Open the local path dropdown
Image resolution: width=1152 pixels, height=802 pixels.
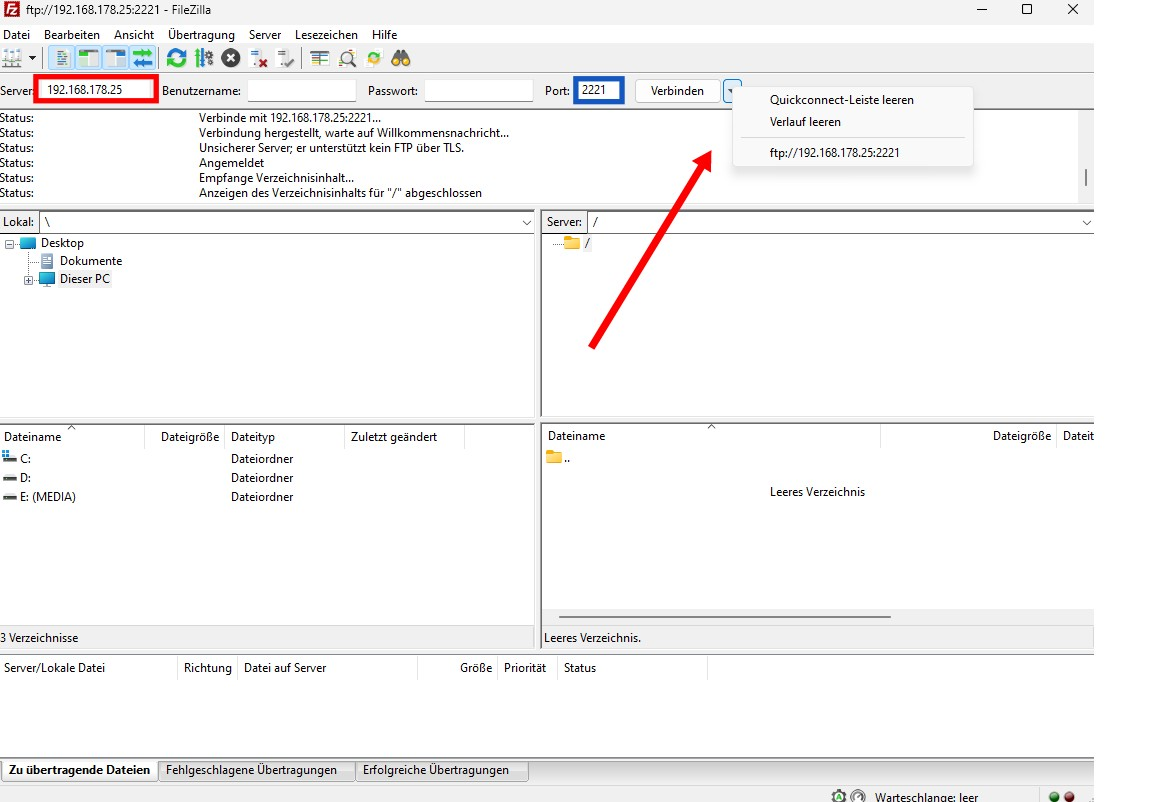[x=527, y=222]
